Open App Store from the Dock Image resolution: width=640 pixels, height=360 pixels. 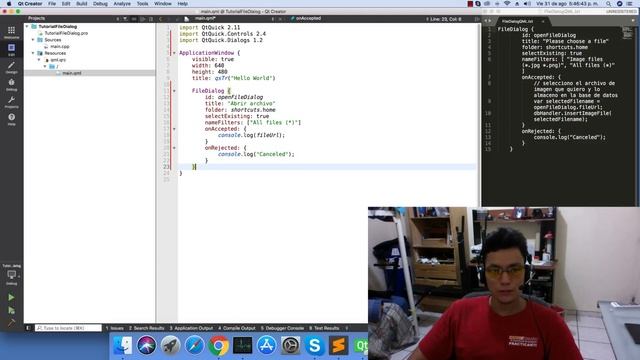pyautogui.click(x=267, y=345)
